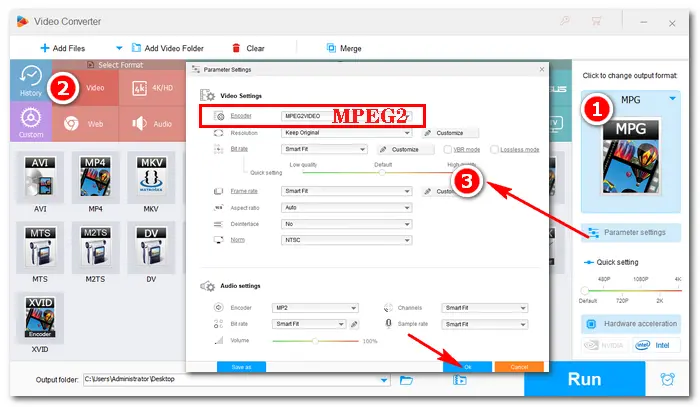Open the Resolution Keep Original dropdown
This screenshot has height=407, width=700.
point(346,133)
